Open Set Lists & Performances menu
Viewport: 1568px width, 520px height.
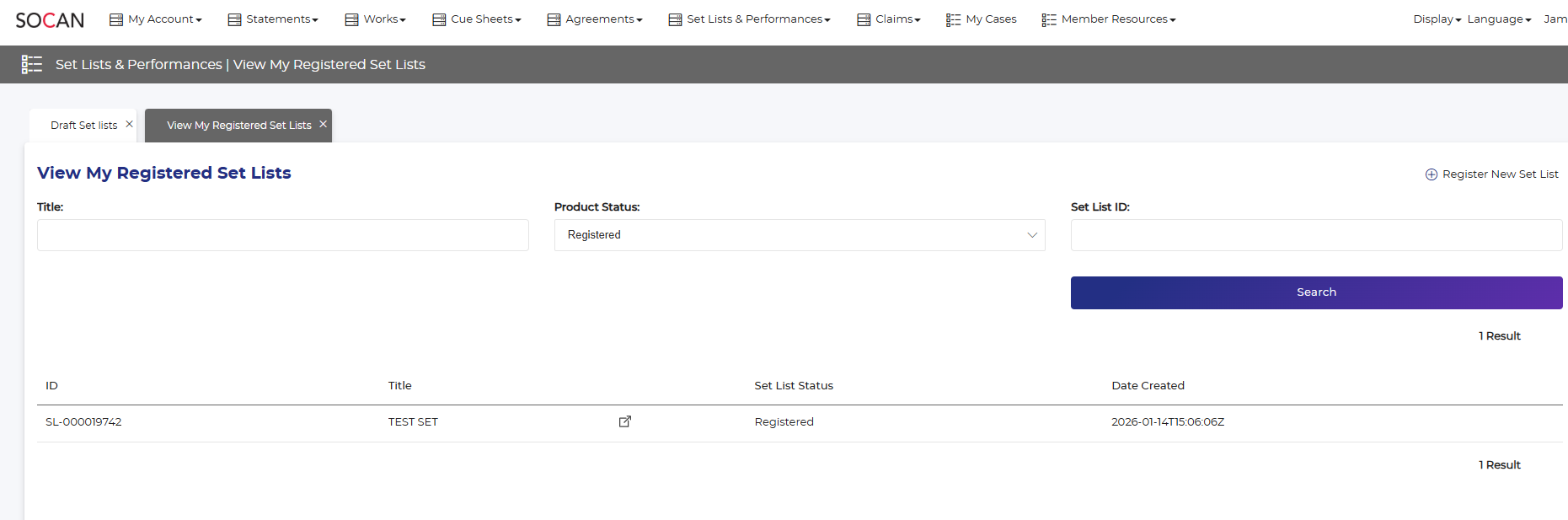click(750, 19)
